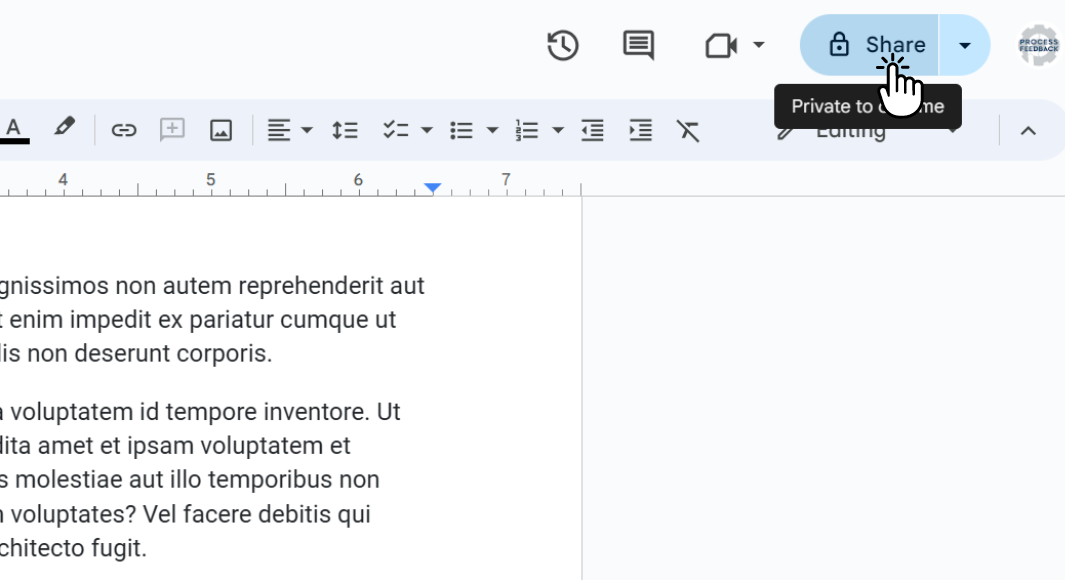The image size is (1065, 580).
Task: Toggle numbered list formatting
Action: tap(527, 130)
